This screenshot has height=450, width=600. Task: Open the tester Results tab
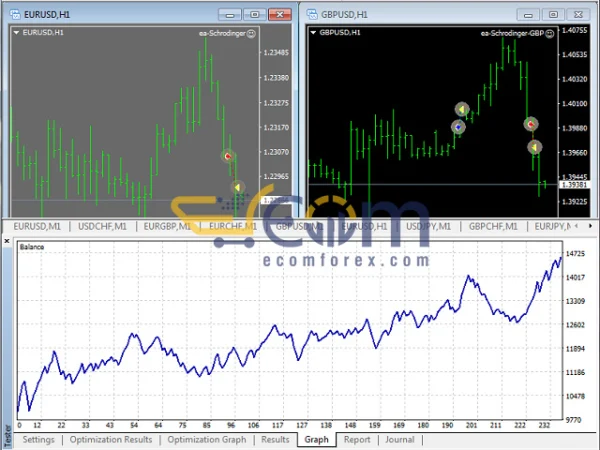click(275, 440)
